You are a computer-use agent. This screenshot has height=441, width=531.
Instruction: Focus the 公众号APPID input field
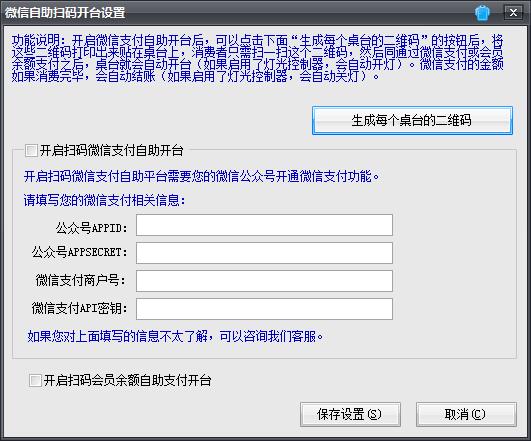point(264,225)
